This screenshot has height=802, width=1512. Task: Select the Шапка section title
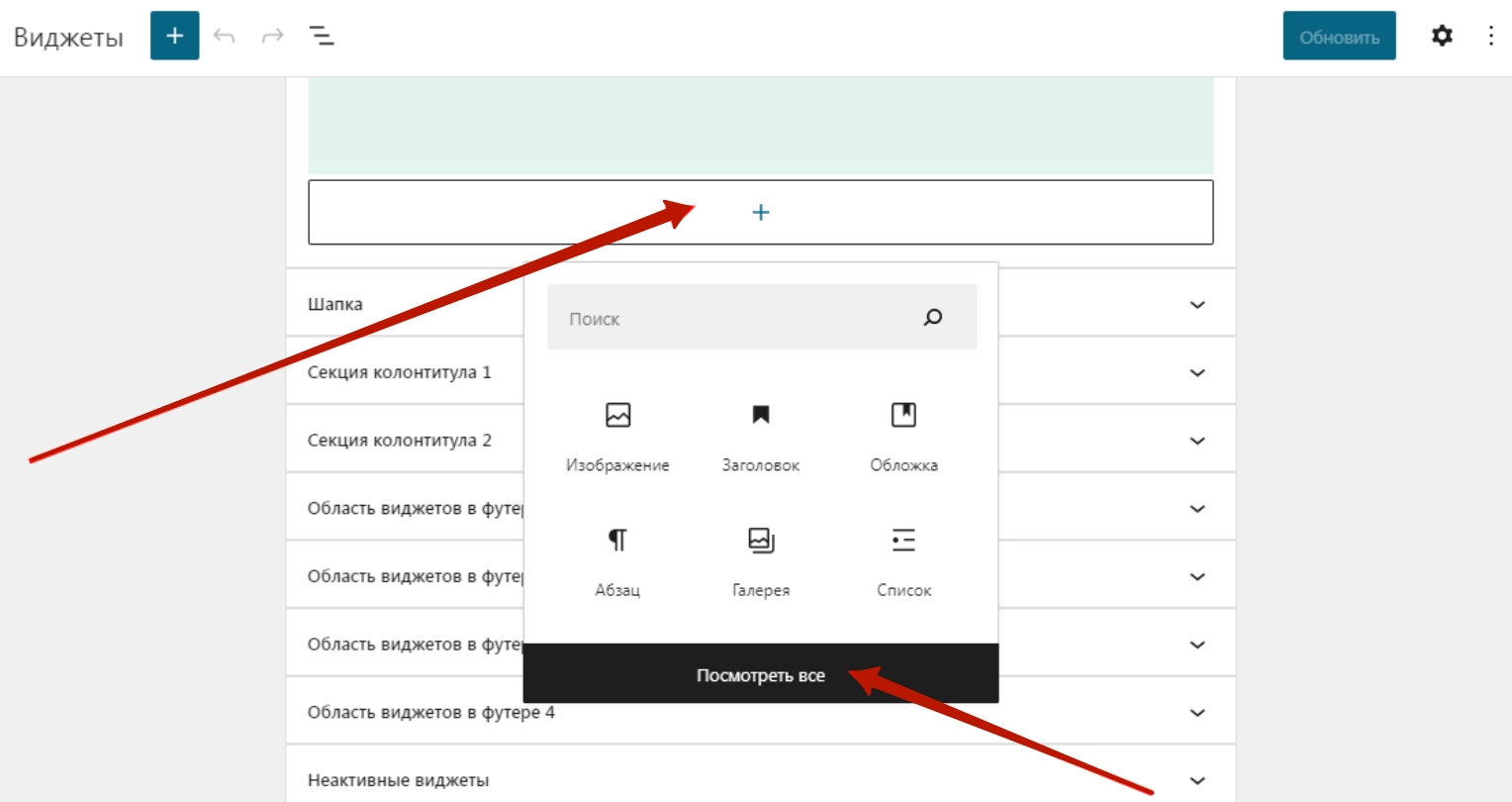coord(334,304)
